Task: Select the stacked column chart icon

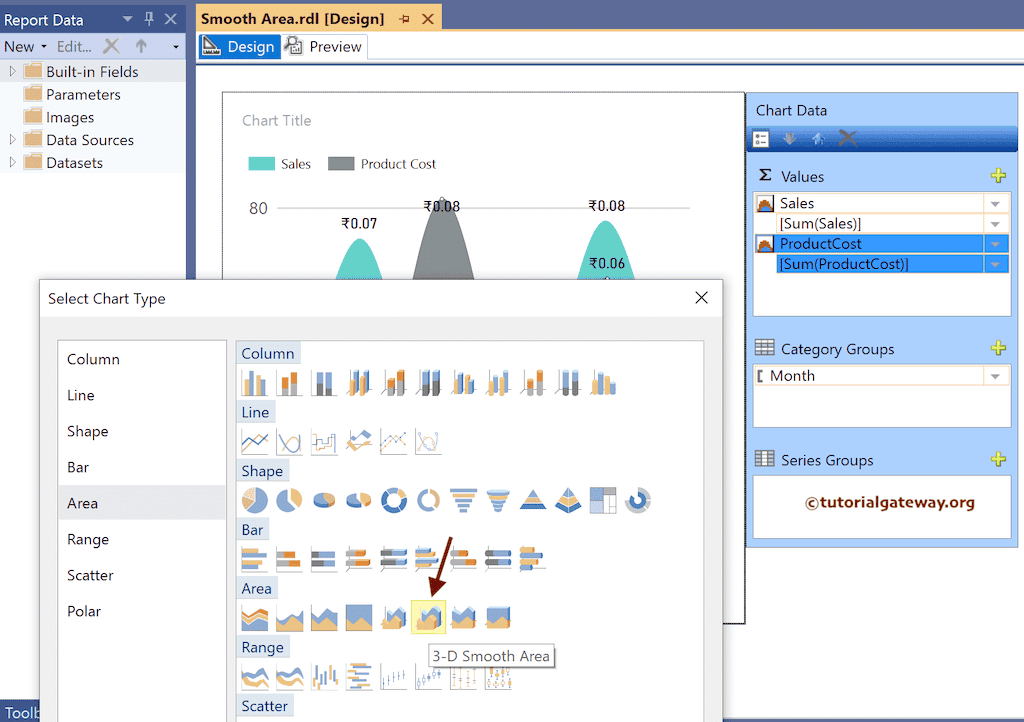Action: [289, 383]
